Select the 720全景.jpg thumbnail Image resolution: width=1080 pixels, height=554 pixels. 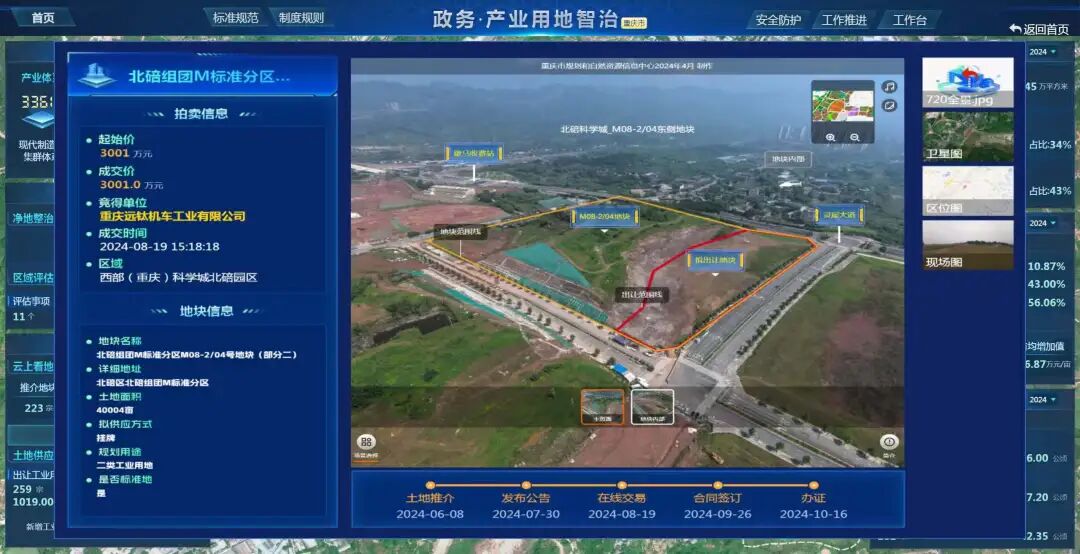968,83
